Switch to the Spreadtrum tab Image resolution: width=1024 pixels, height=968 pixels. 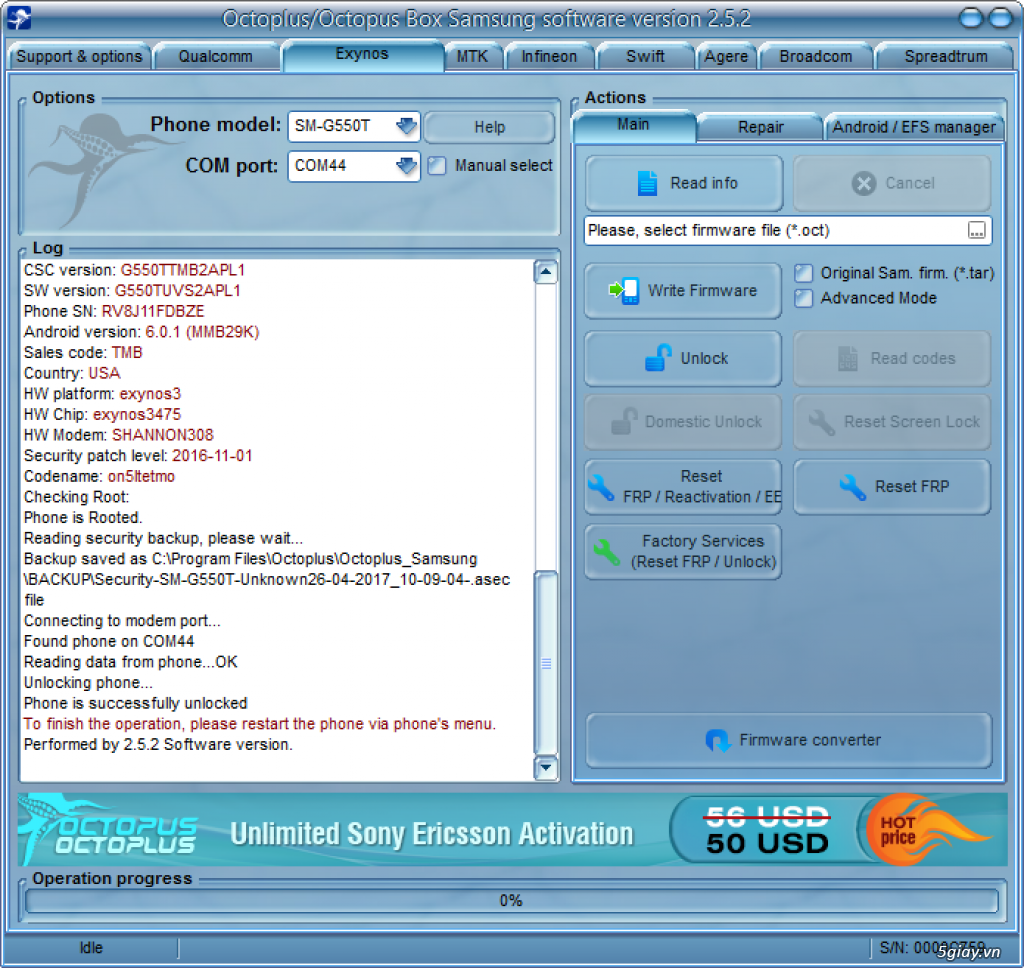pos(946,57)
